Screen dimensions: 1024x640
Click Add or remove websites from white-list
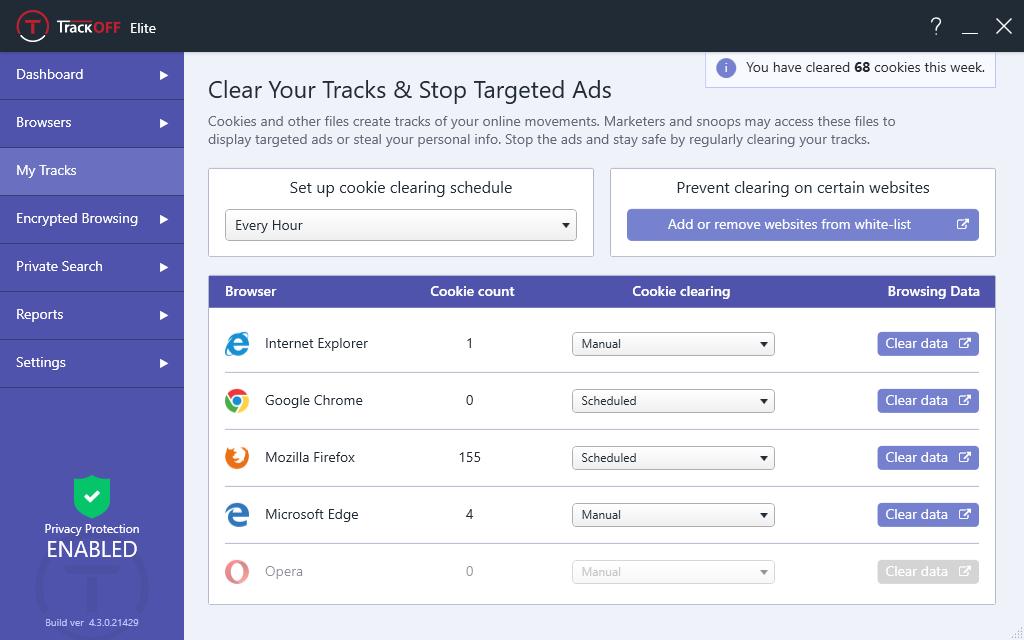802,225
